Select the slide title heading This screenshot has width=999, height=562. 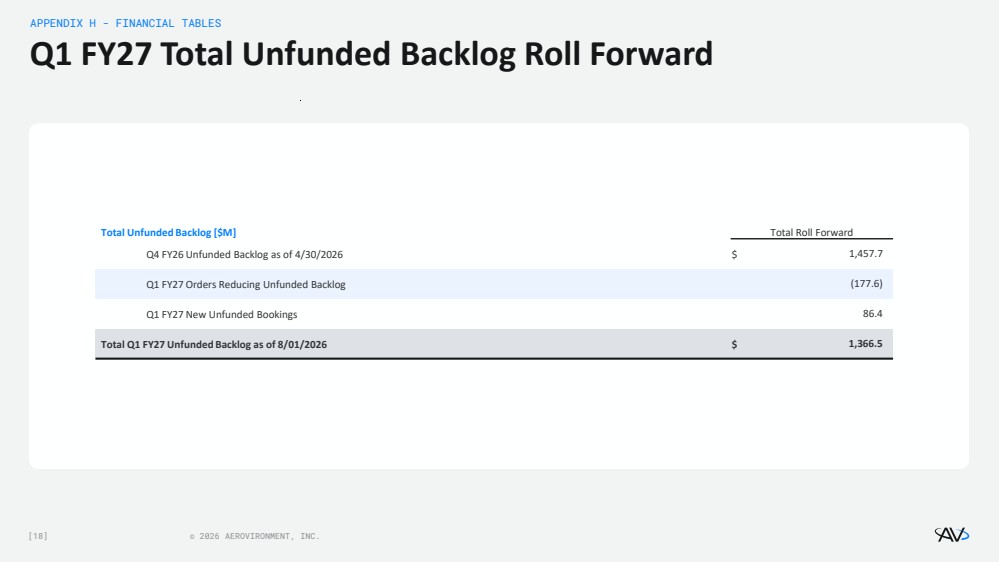371,54
